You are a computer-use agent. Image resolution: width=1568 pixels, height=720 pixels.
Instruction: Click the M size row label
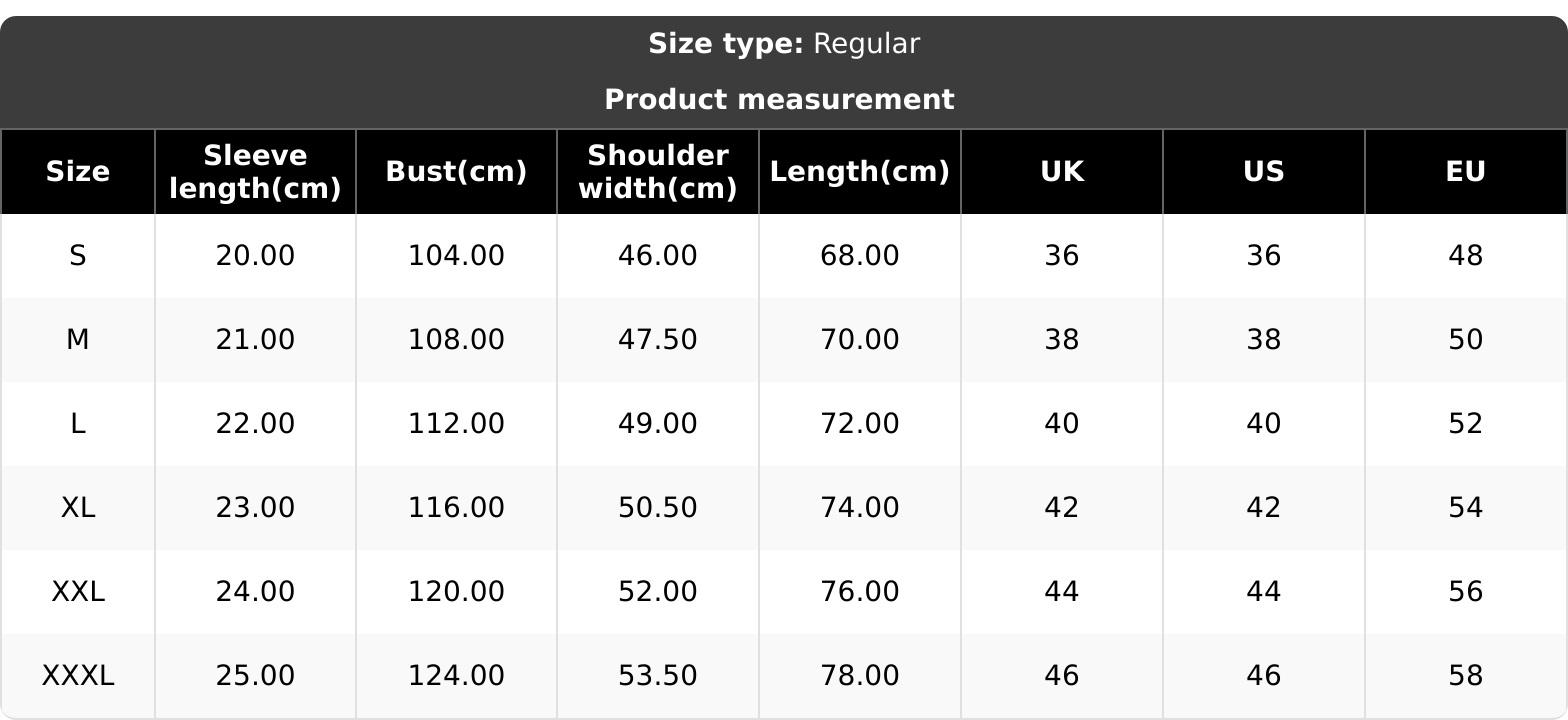pos(78,340)
